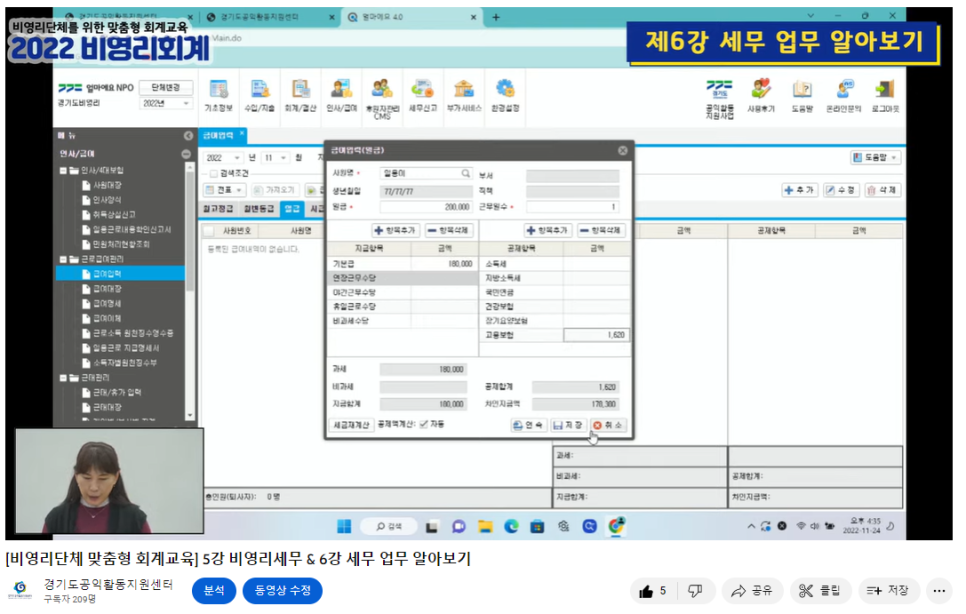
Task: Open 사원대장 in the sidebar tree
Action: (x=107, y=185)
